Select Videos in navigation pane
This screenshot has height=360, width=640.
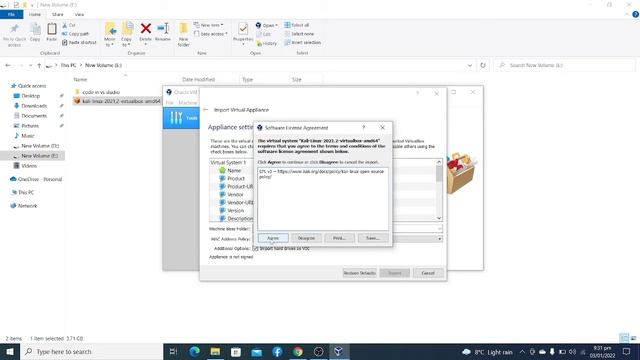pyautogui.click(x=29, y=166)
